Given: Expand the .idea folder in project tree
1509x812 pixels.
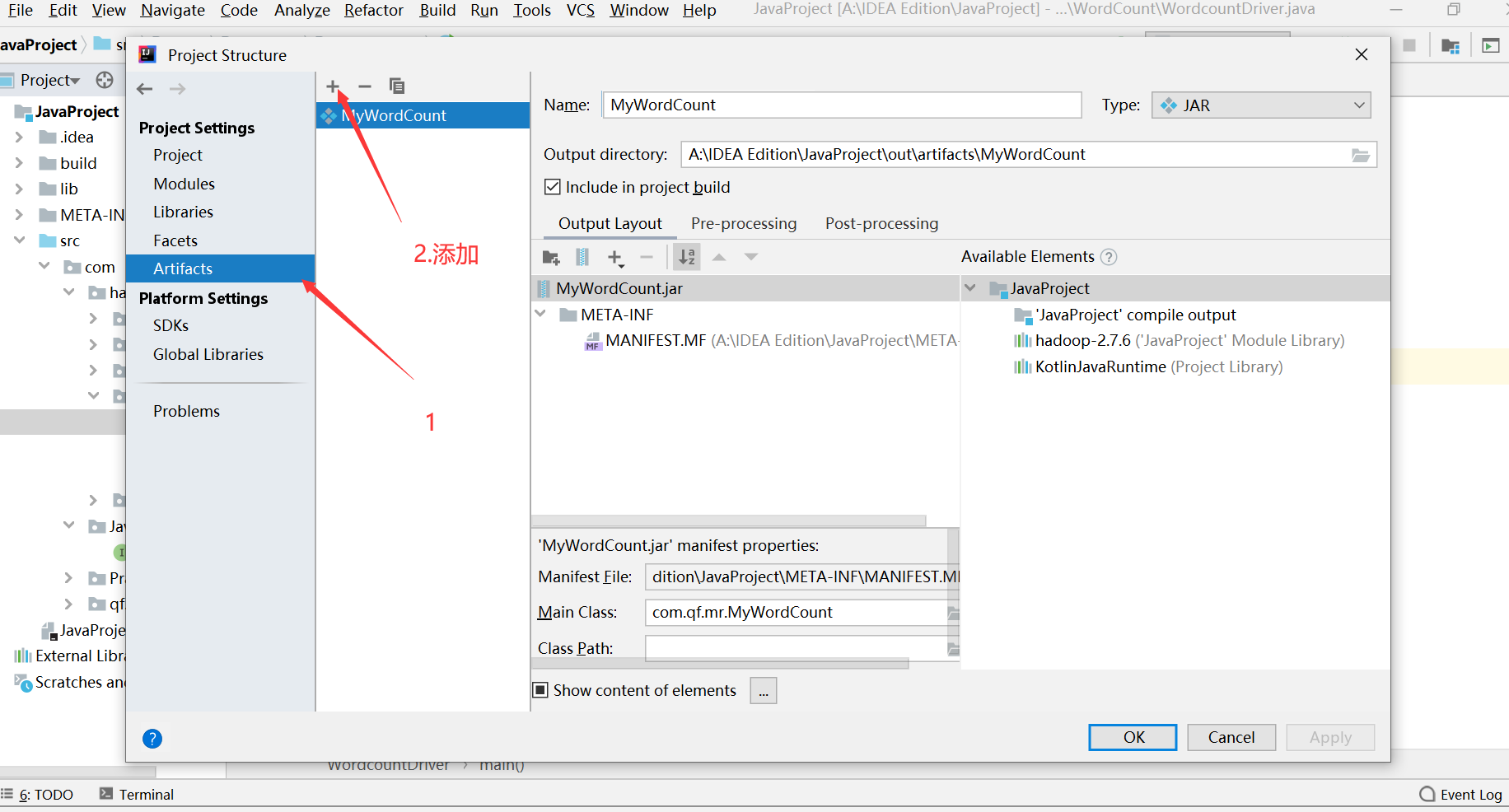Looking at the screenshot, I should (x=19, y=138).
